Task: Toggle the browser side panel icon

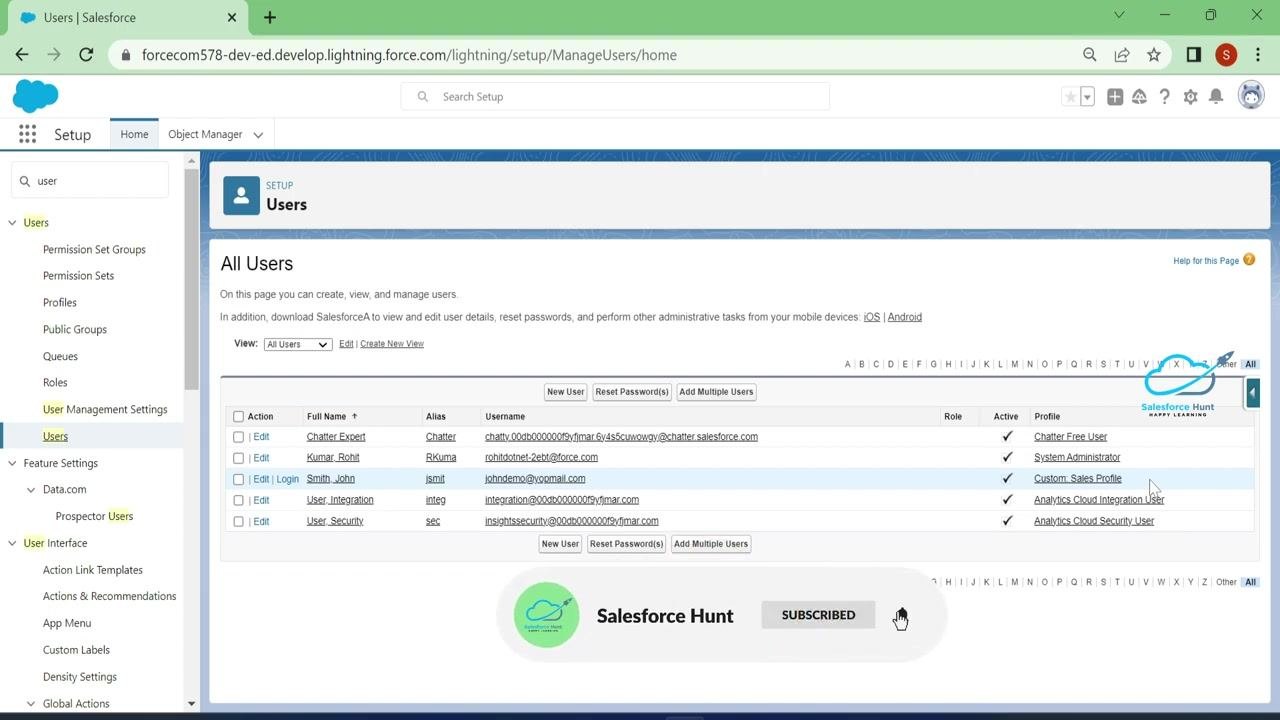Action: point(1193,55)
